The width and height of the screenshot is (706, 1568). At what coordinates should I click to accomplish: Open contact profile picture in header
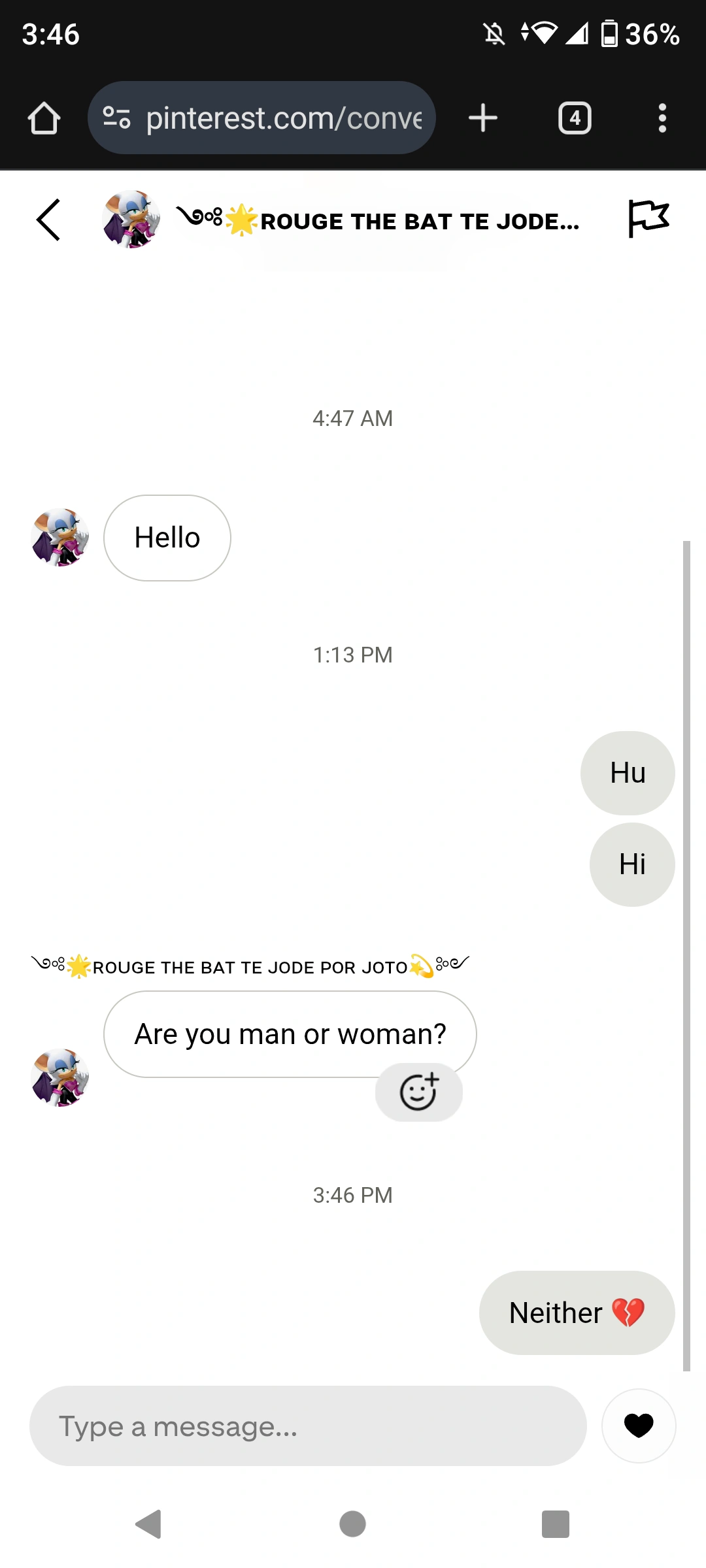(131, 220)
